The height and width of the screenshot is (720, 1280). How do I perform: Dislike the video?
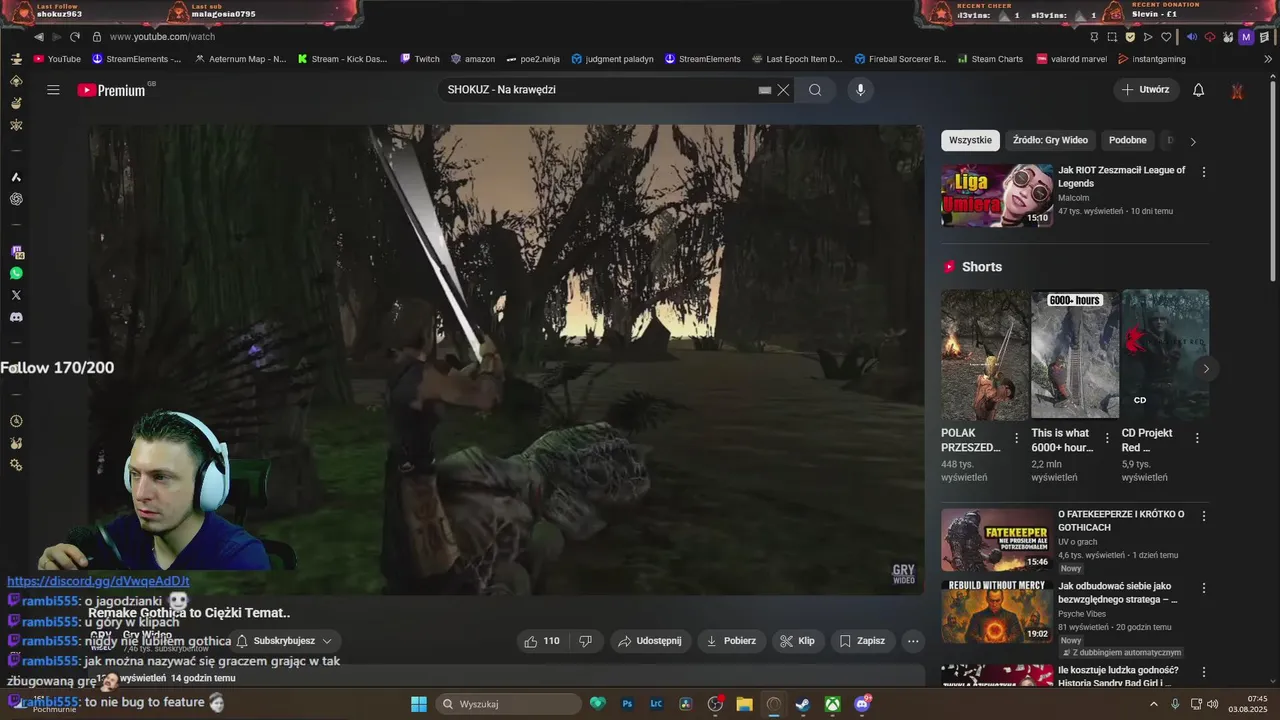coord(586,641)
